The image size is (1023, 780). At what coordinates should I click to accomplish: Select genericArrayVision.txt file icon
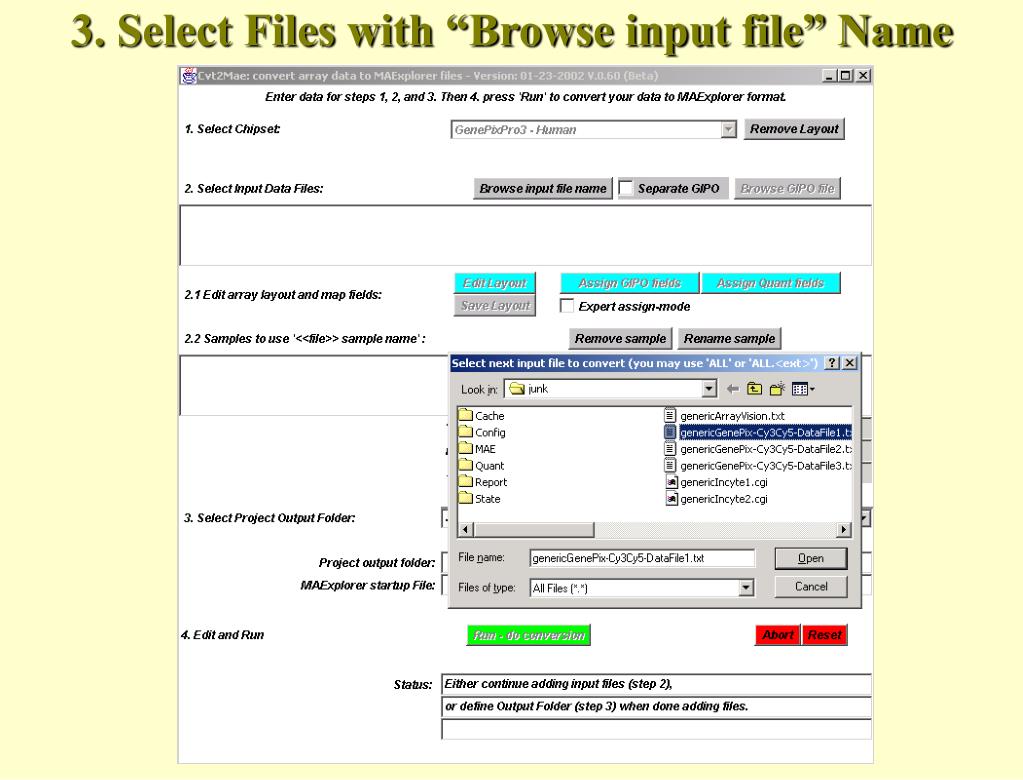click(670, 415)
